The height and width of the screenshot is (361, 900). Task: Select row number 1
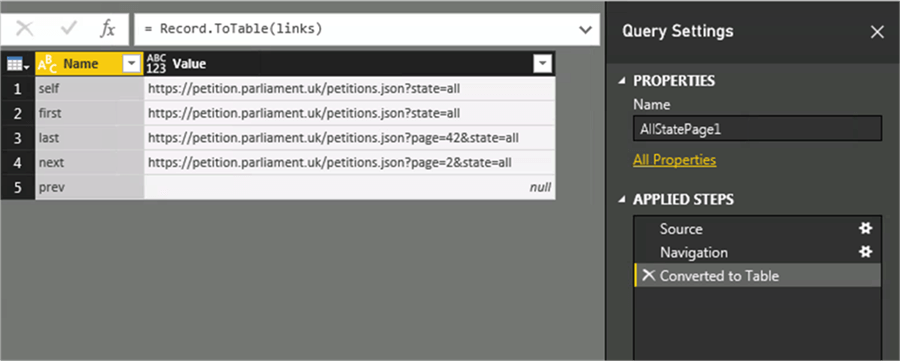pyautogui.click(x=18, y=89)
